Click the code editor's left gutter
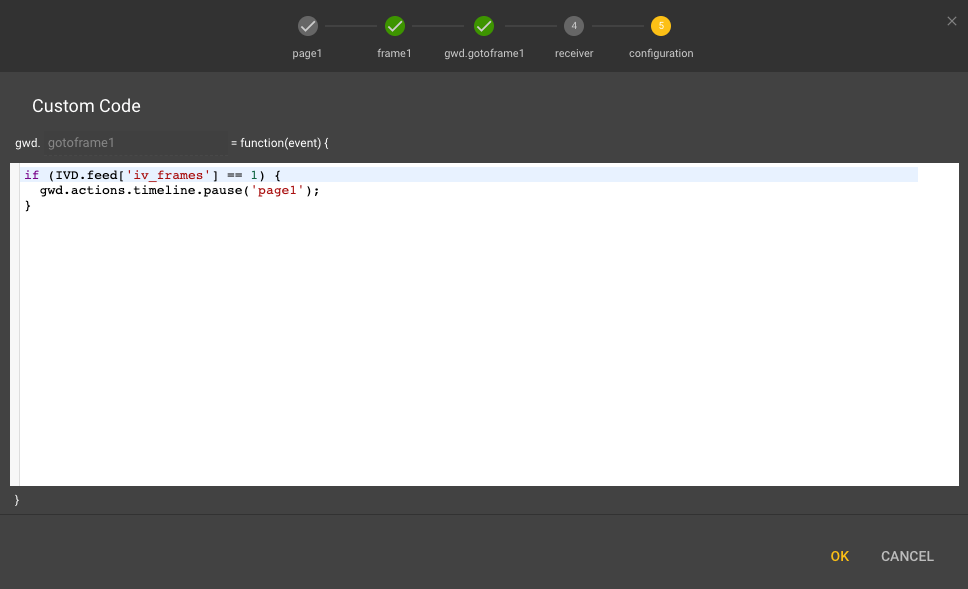Viewport: 968px width, 589px height. (14, 320)
